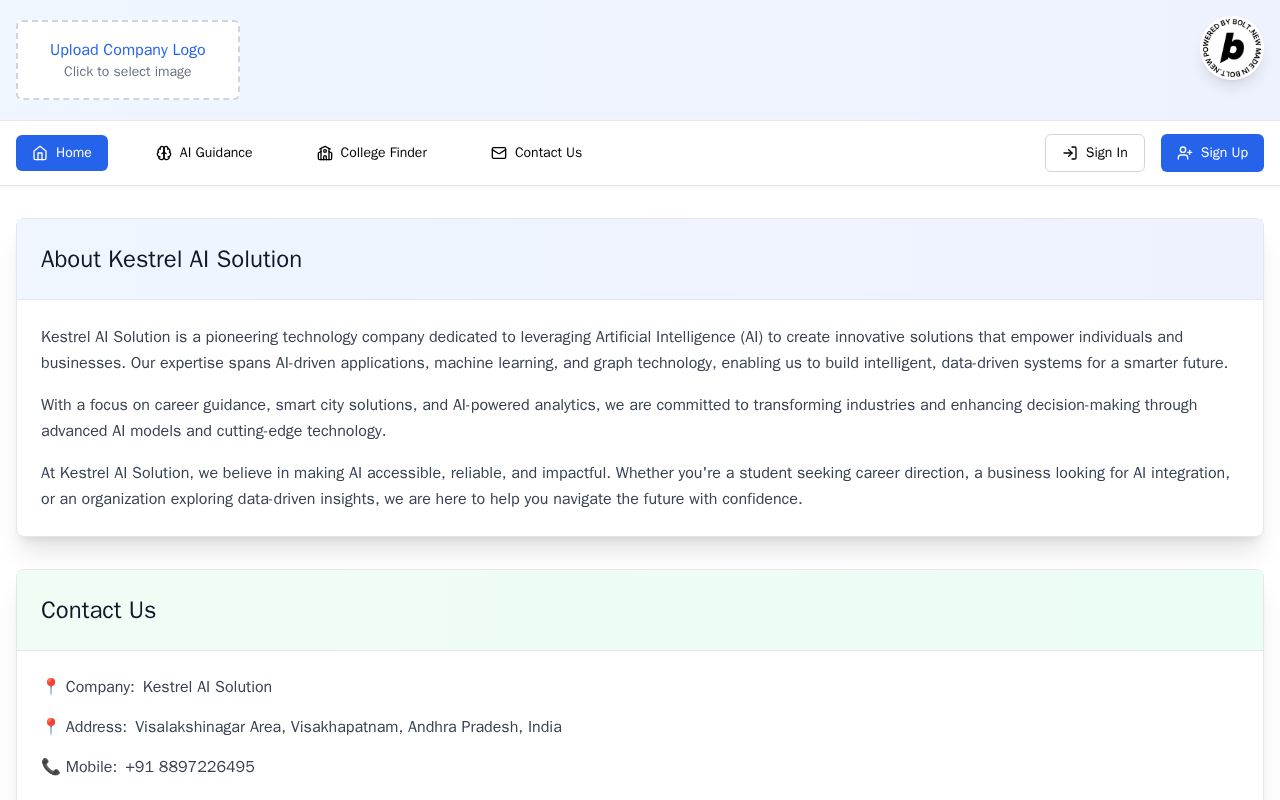Select the phone emoji before Mobile

pos(51,767)
